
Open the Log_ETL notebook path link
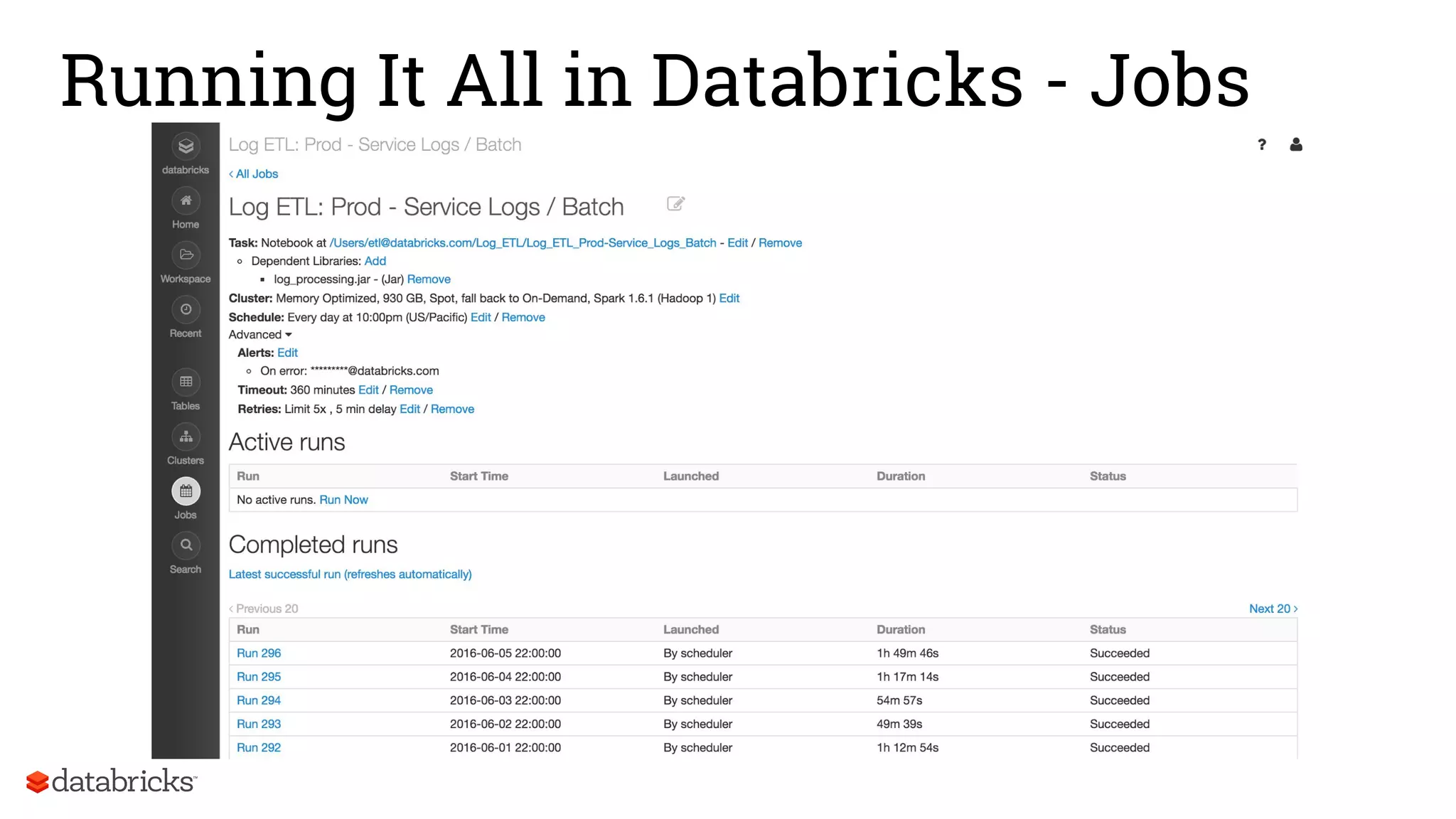click(x=523, y=243)
